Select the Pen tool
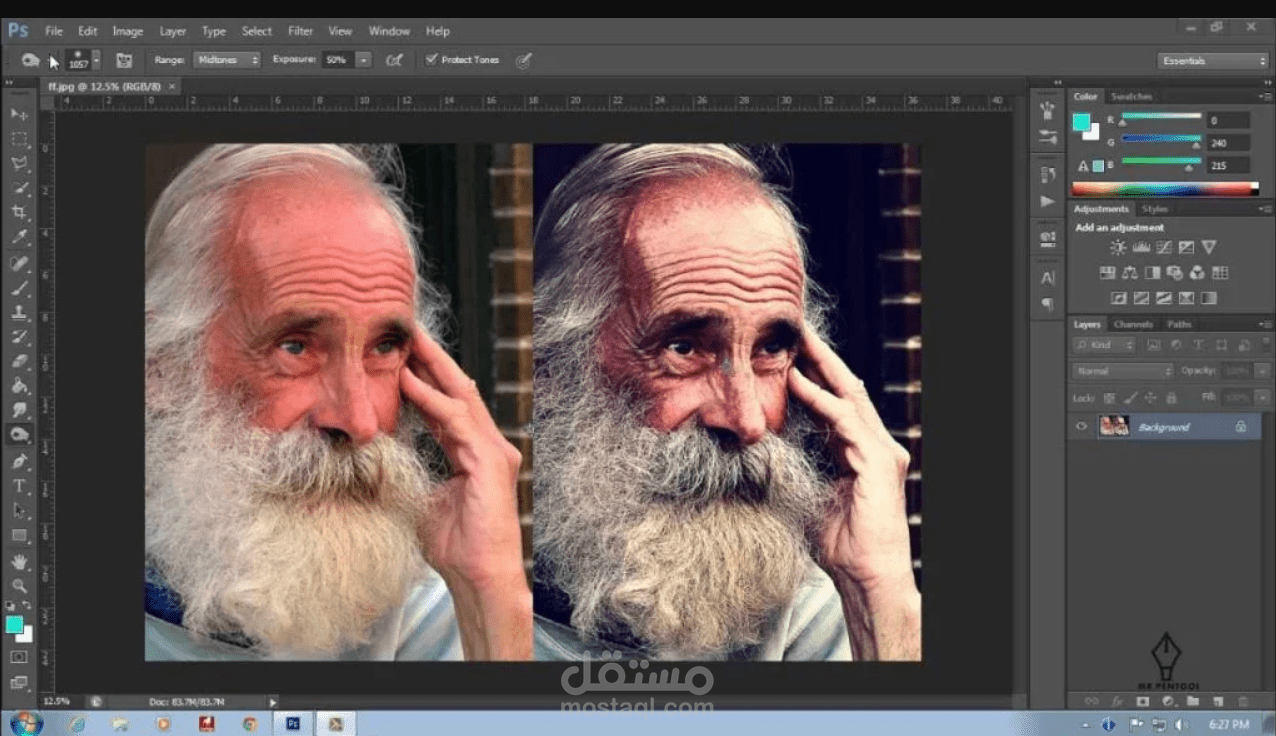 19,461
